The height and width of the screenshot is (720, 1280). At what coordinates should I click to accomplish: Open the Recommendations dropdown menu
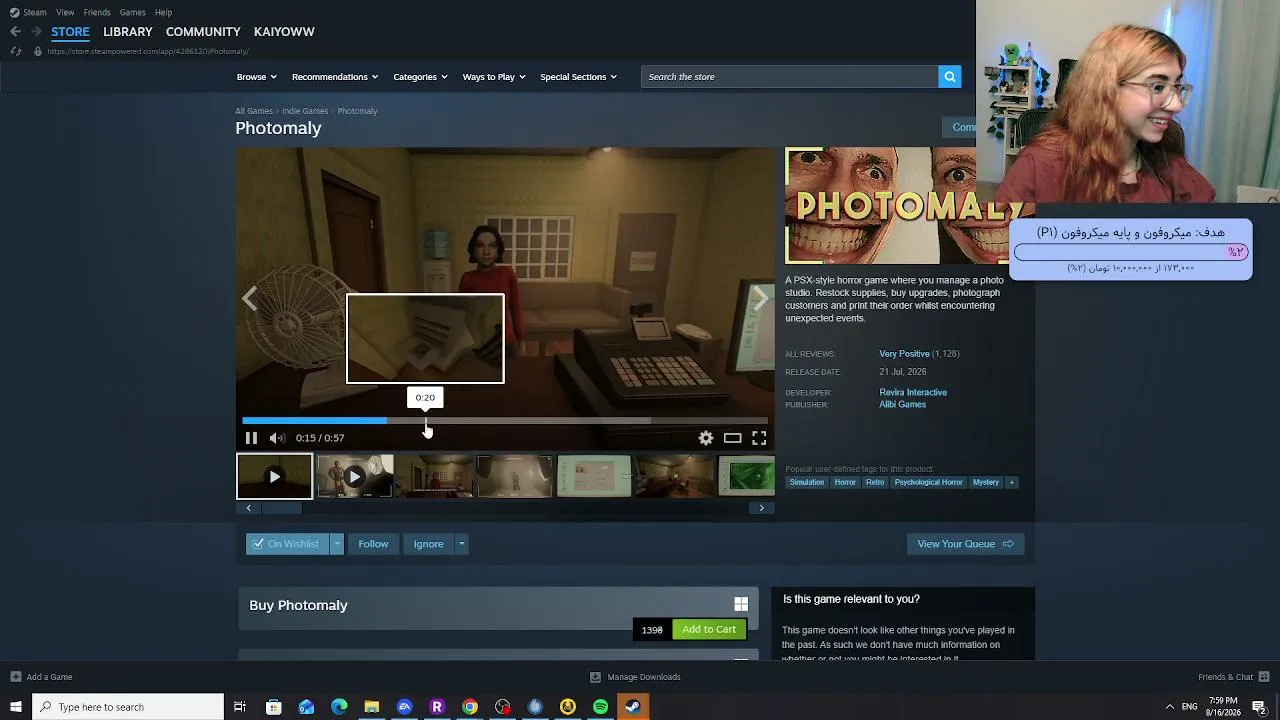click(x=335, y=77)
